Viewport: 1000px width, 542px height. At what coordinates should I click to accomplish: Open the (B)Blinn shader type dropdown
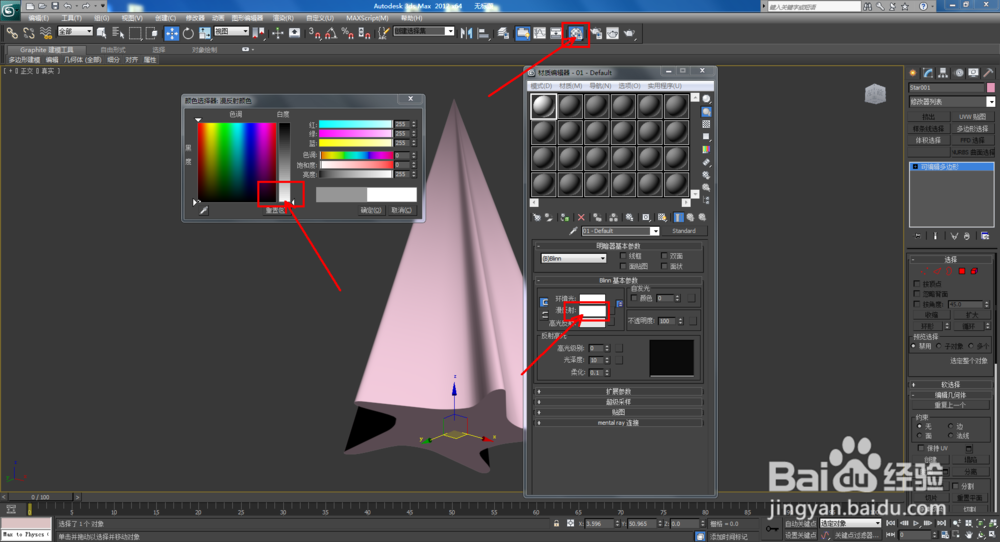tap(573, 258)
